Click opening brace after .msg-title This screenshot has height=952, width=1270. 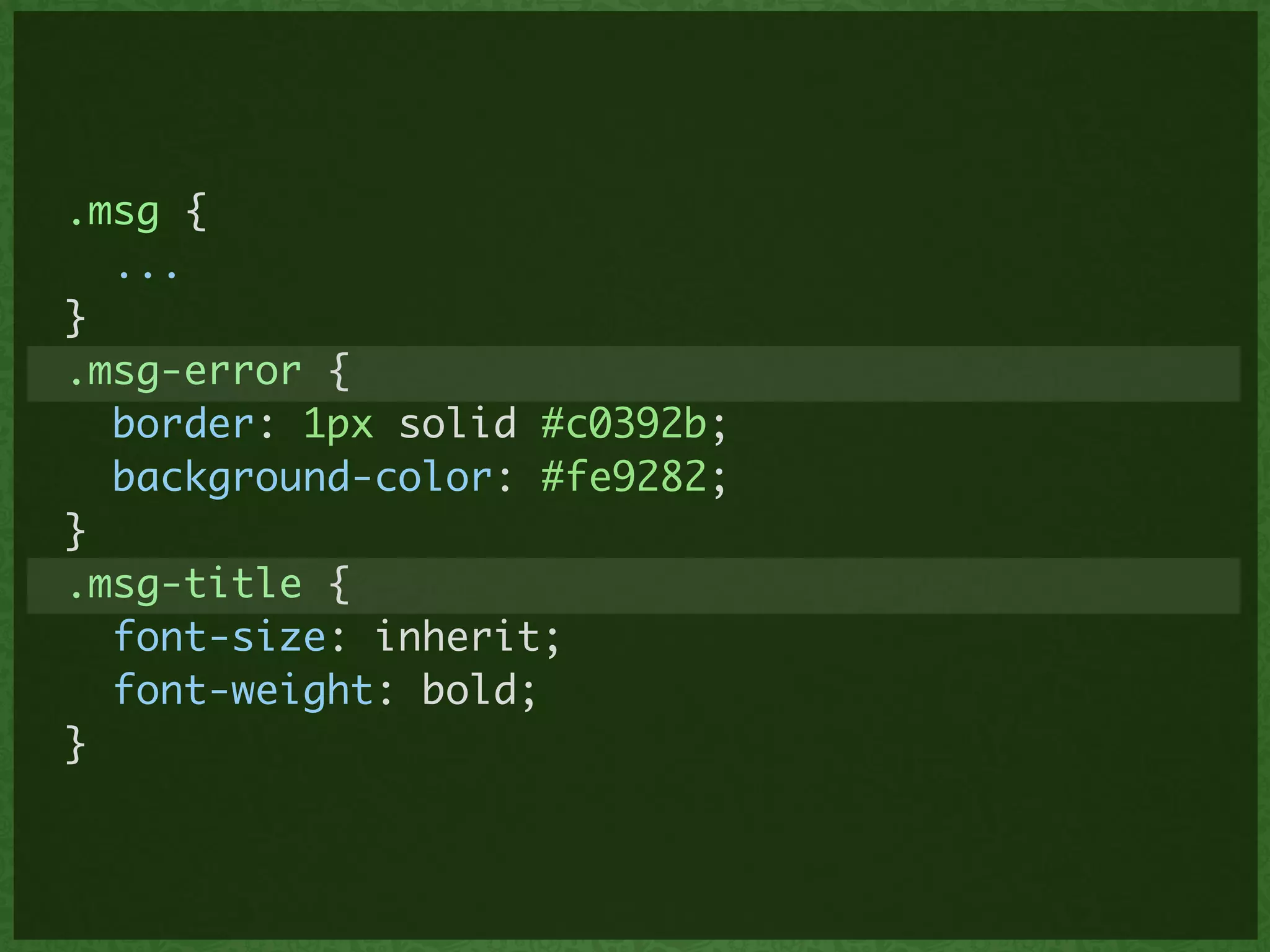click(339, 584)
